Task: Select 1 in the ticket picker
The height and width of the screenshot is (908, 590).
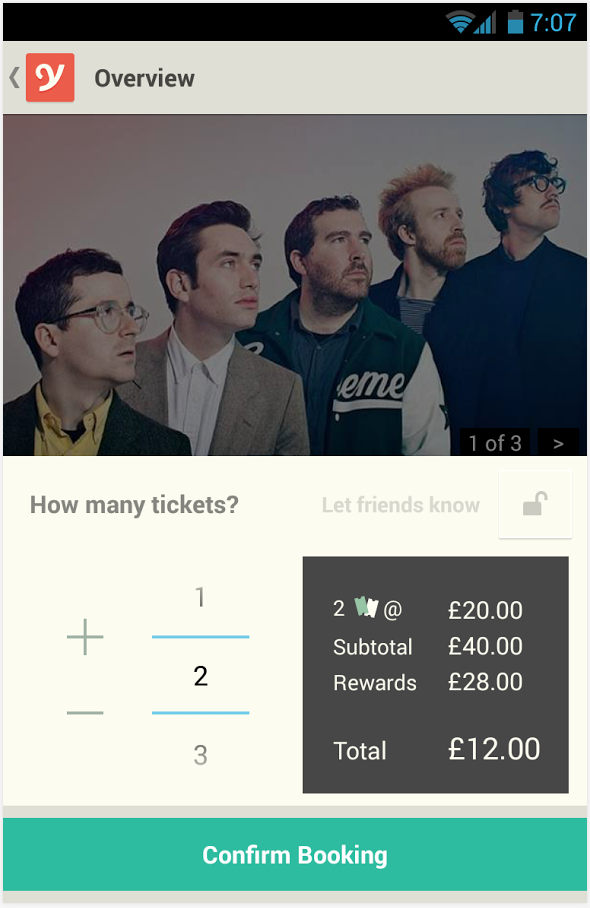Action: pyautogui.click(x=200, y=597)
